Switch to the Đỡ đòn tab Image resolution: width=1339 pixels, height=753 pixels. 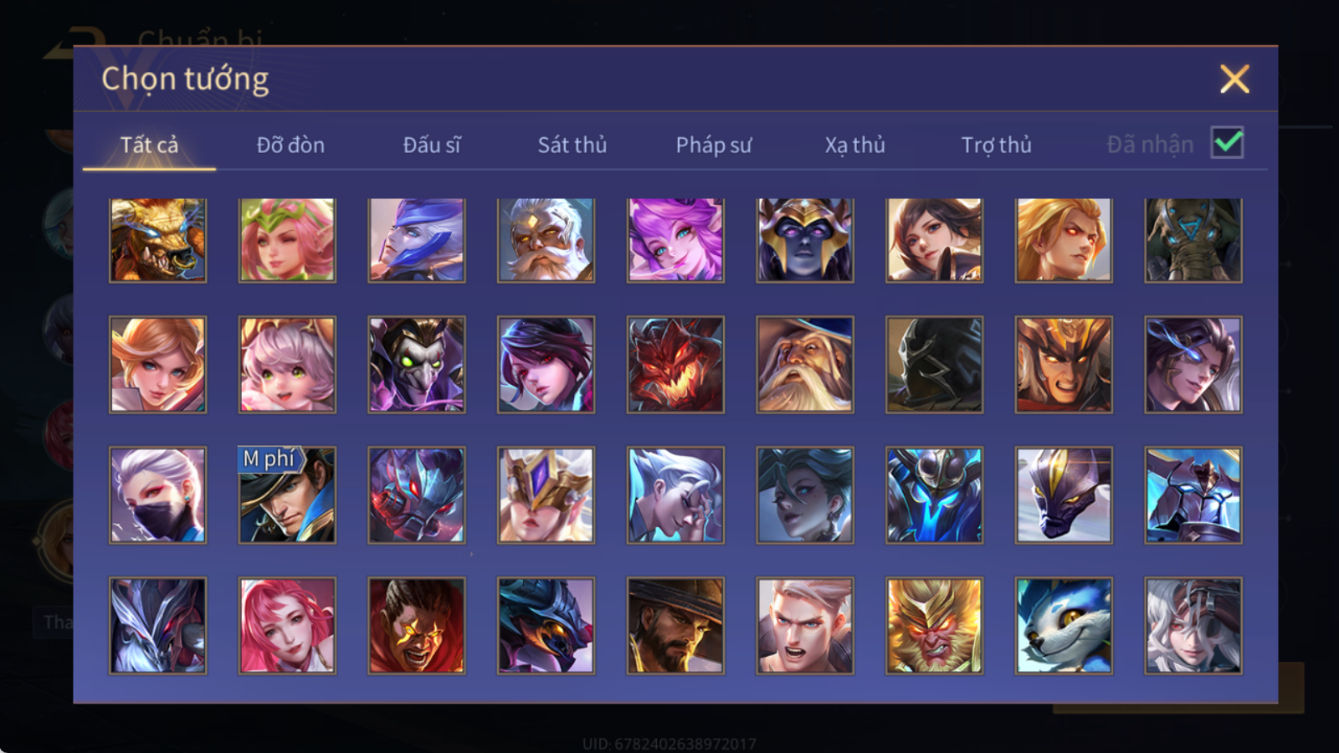click(x=291, y=145)
